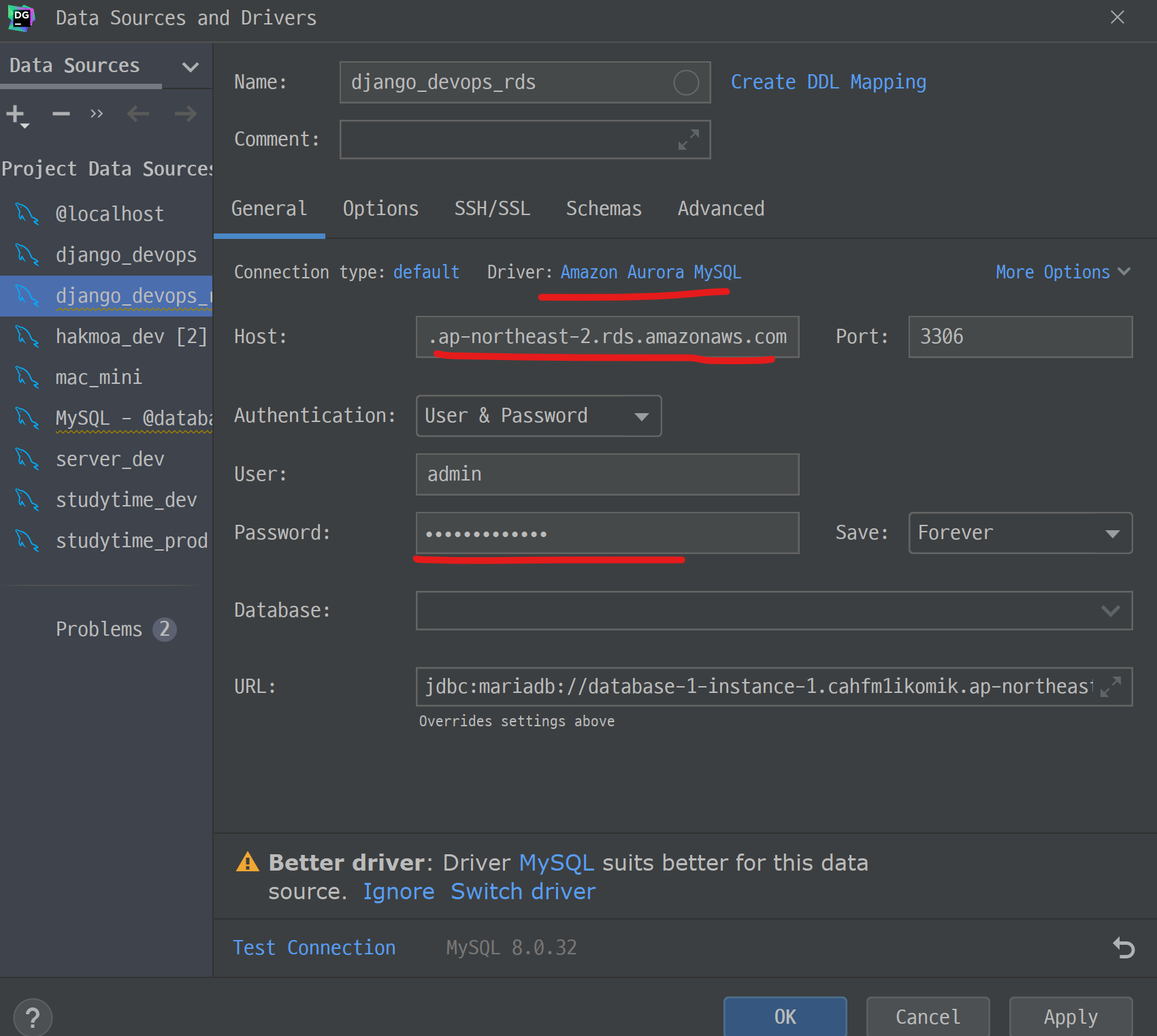The image size is (1157, 1036).
Task: Switch to the Advanced tab
Action: pos(721,209)
